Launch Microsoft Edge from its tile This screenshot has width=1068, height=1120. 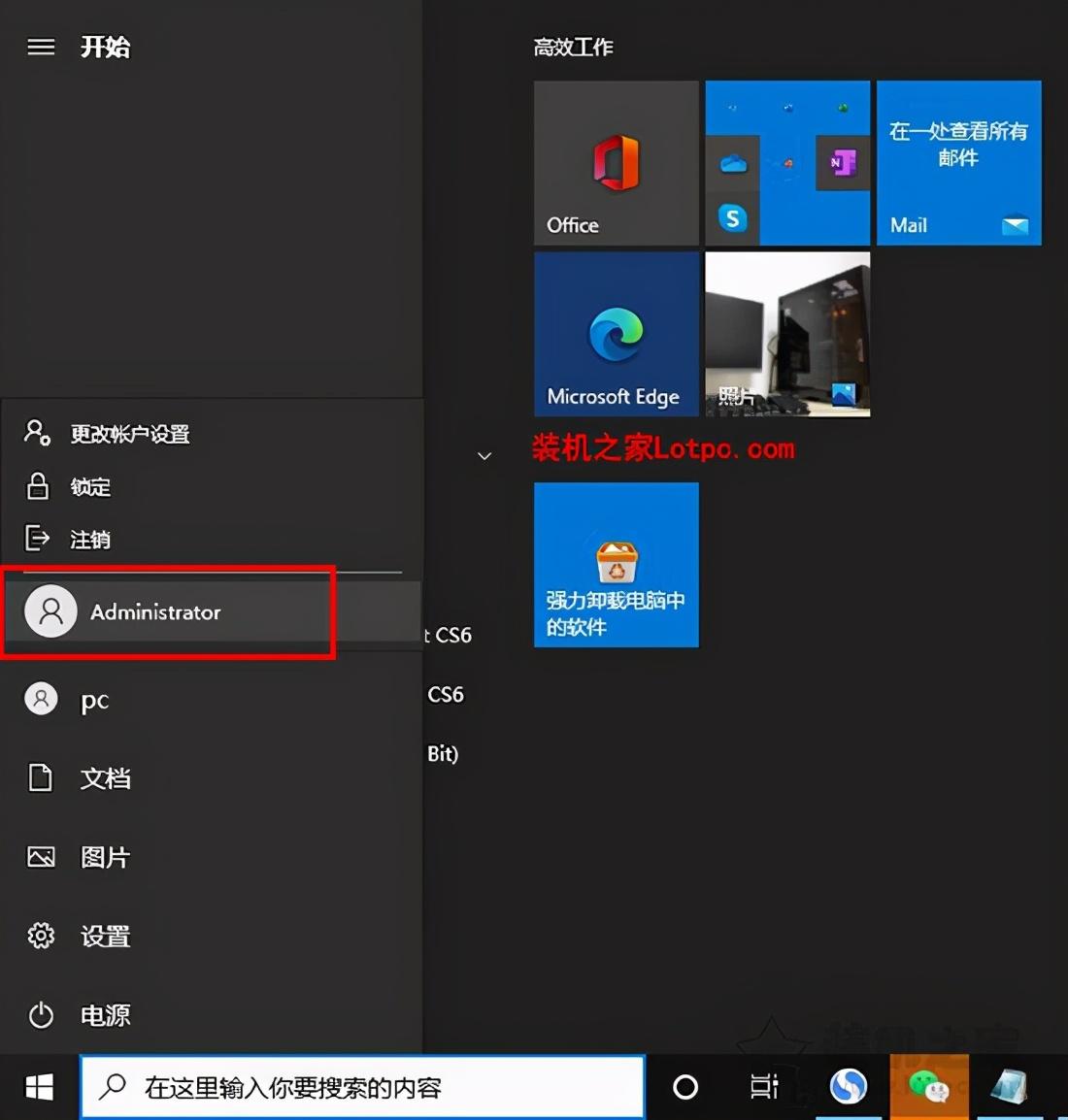616,334
